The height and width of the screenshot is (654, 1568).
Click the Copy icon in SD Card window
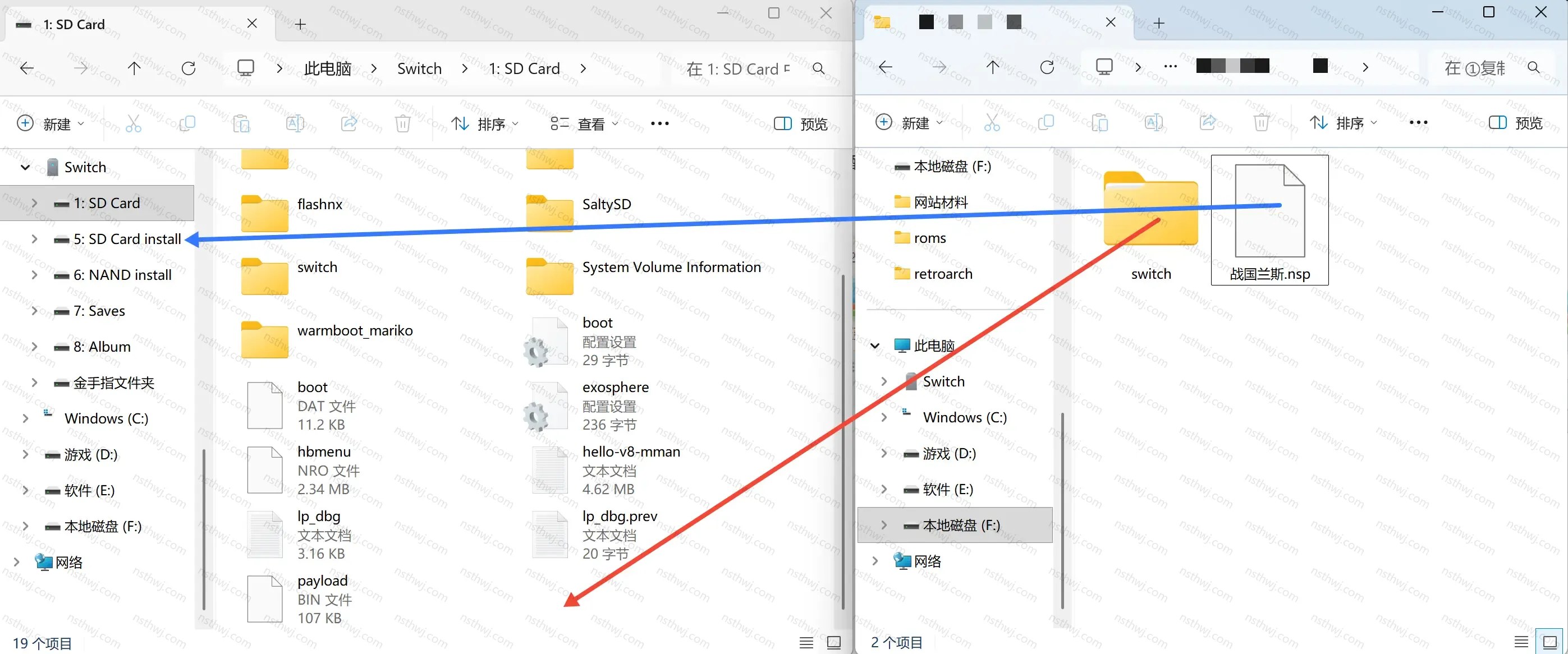tap(187, 123)
